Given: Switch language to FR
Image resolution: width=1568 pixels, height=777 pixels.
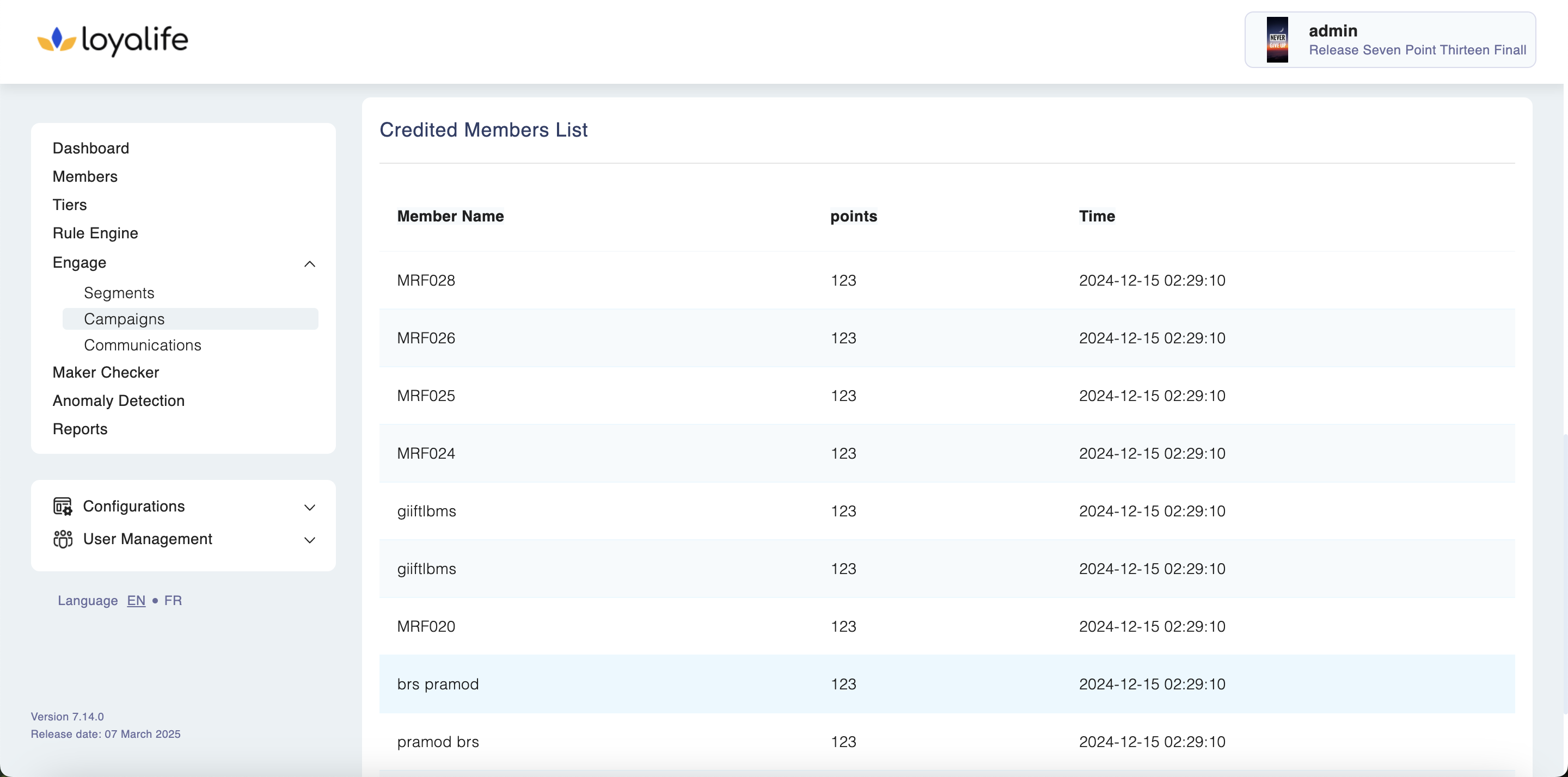Looking at the screenshot, I should pos(173,601).
